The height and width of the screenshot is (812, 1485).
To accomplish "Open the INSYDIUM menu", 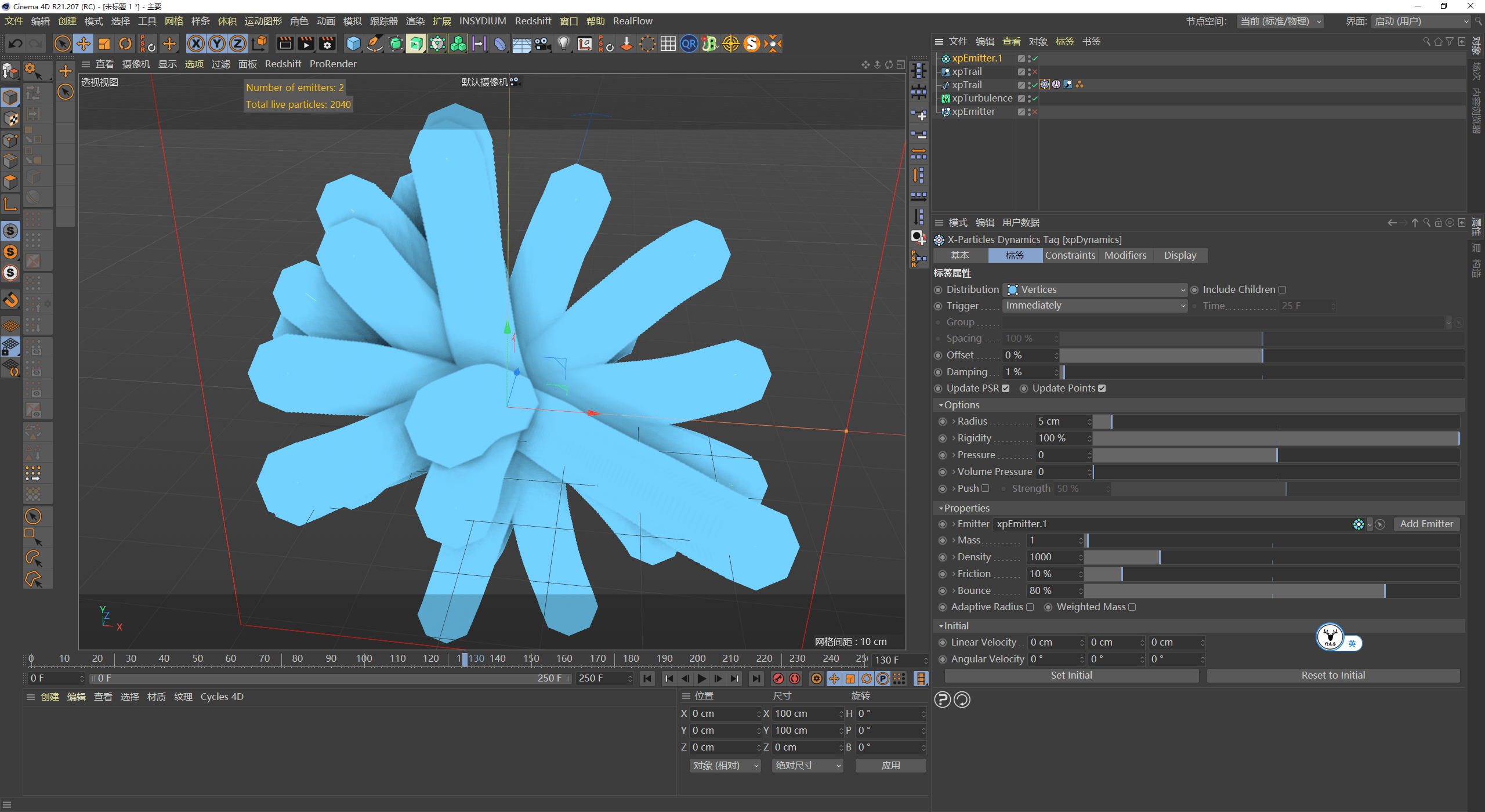I will pos(483,21).
